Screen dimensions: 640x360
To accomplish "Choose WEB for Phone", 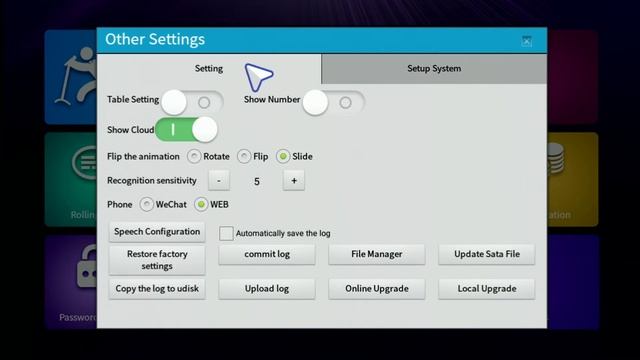I will click(201, 204).
